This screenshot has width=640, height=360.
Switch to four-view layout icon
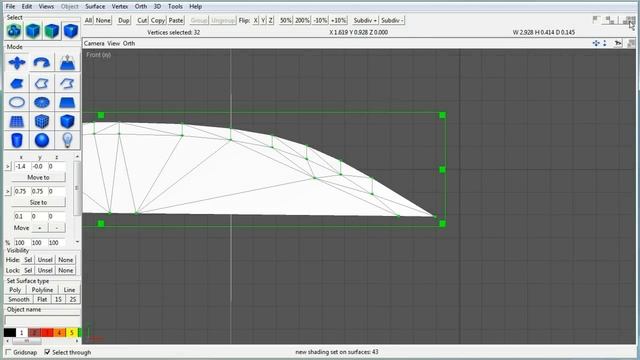[629, 20]
